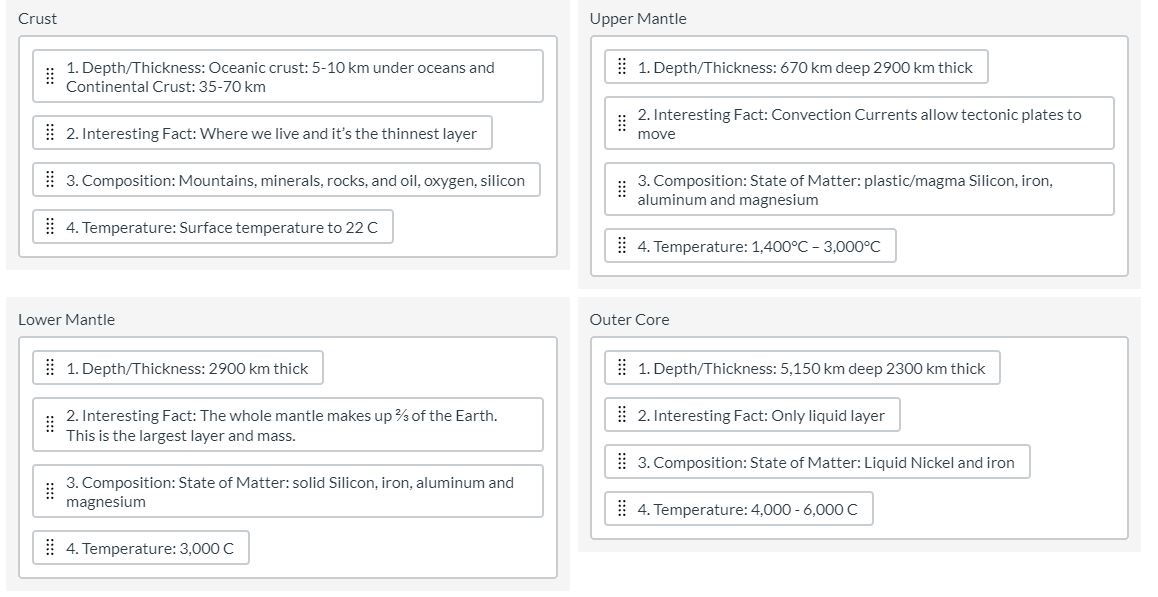Click the Lower Mantle category heading

tap(66, 320)
